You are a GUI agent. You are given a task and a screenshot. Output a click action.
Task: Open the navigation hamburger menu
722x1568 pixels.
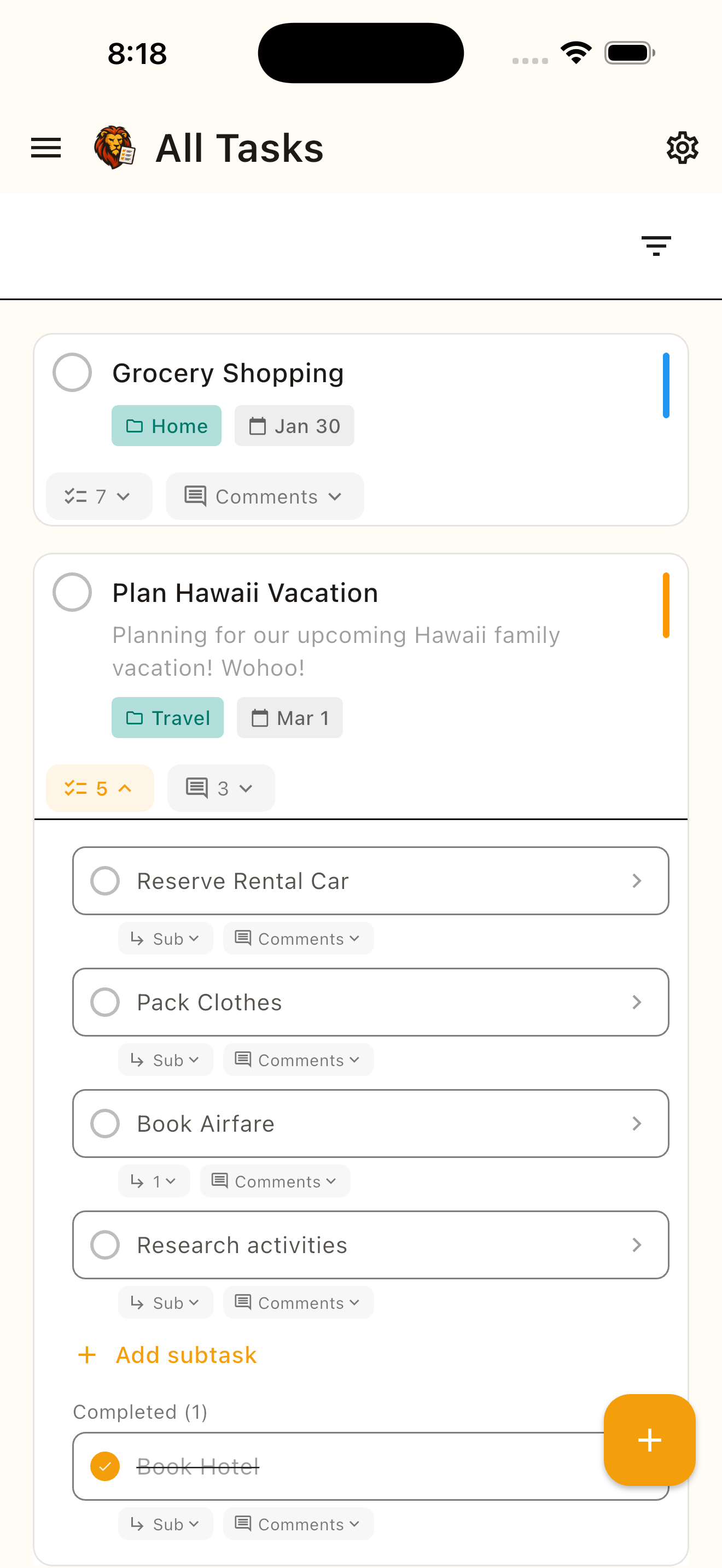click(45, 147)
